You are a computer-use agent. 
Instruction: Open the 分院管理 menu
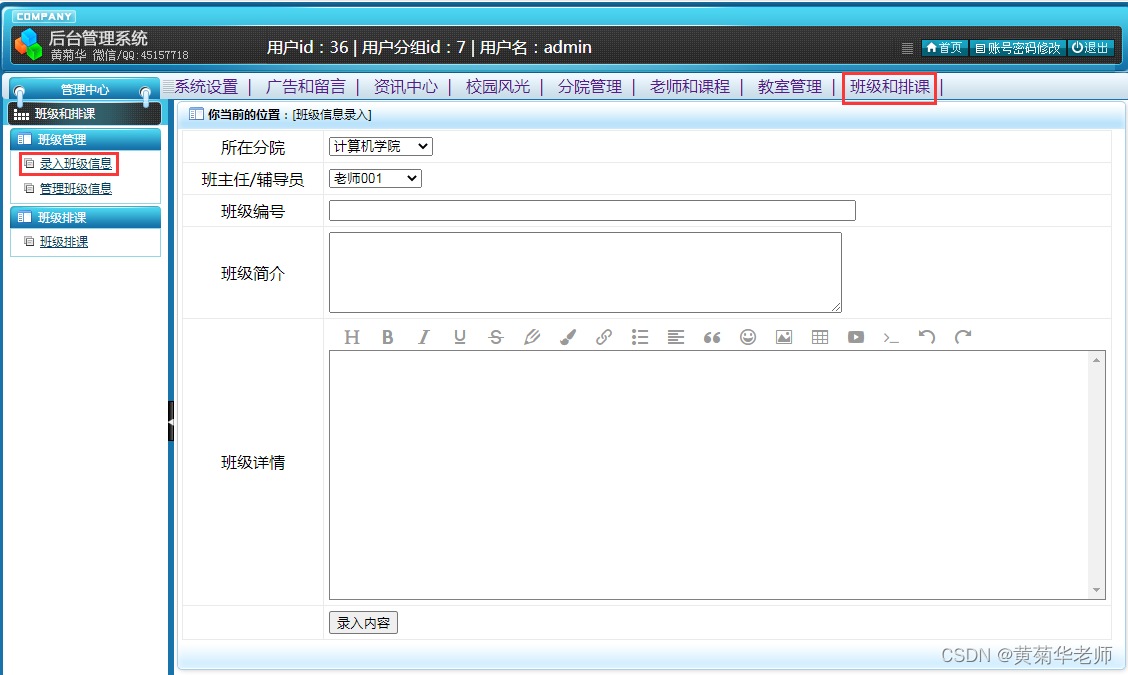point(590,87)
